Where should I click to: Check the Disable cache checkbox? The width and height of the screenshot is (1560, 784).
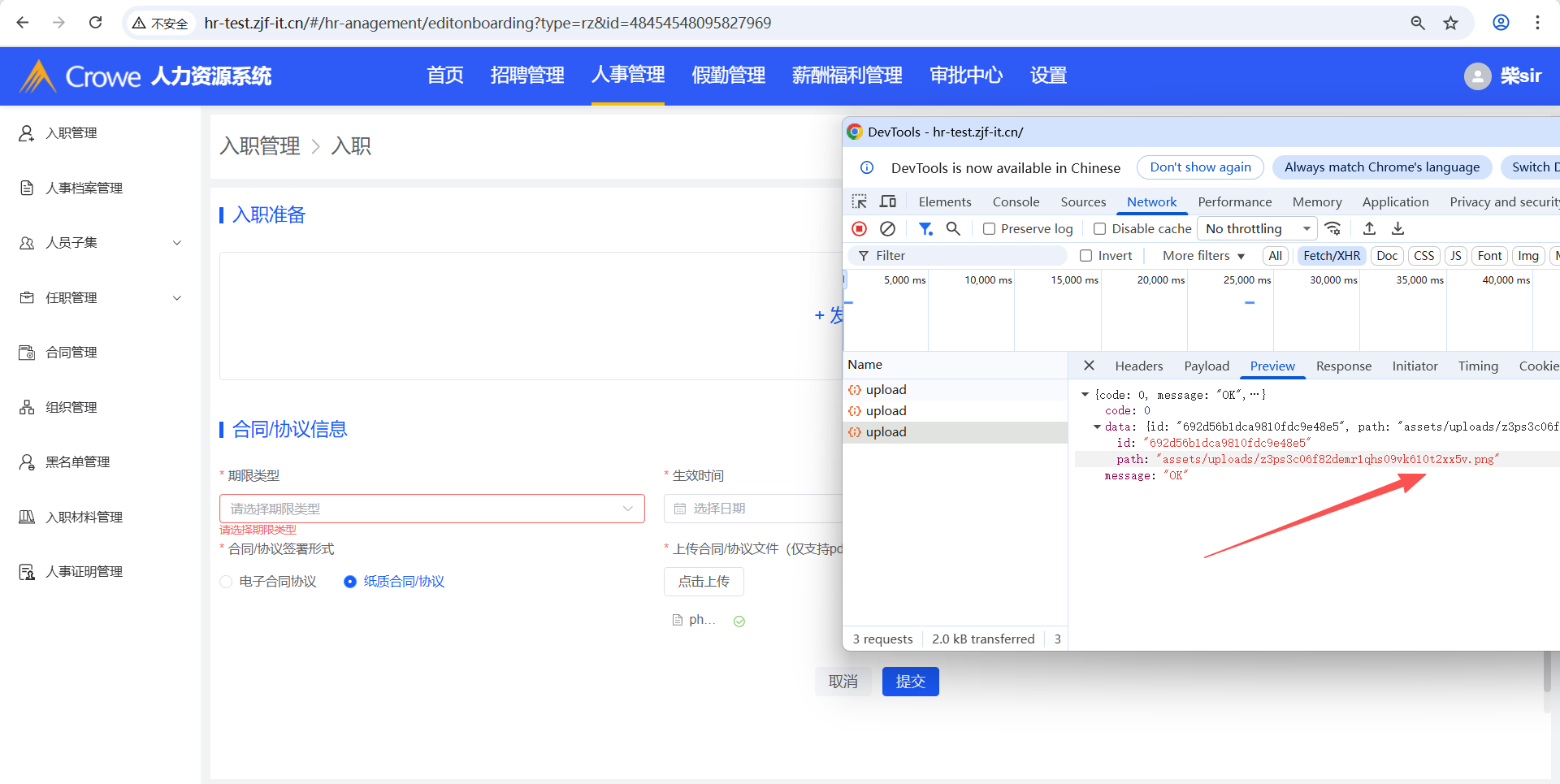point(1099,229)
